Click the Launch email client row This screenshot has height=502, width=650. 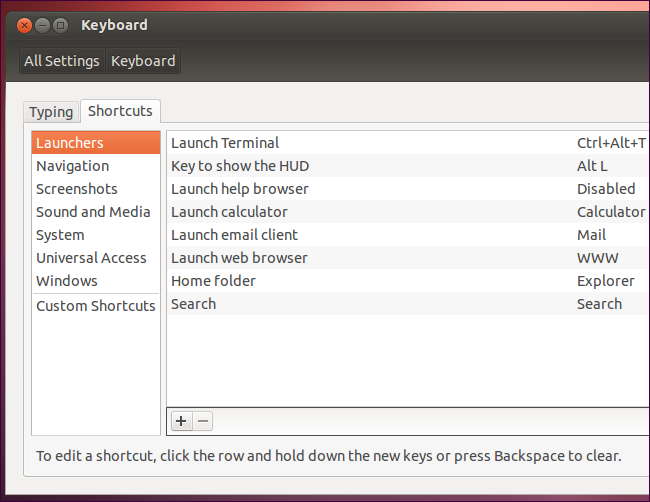408,235
